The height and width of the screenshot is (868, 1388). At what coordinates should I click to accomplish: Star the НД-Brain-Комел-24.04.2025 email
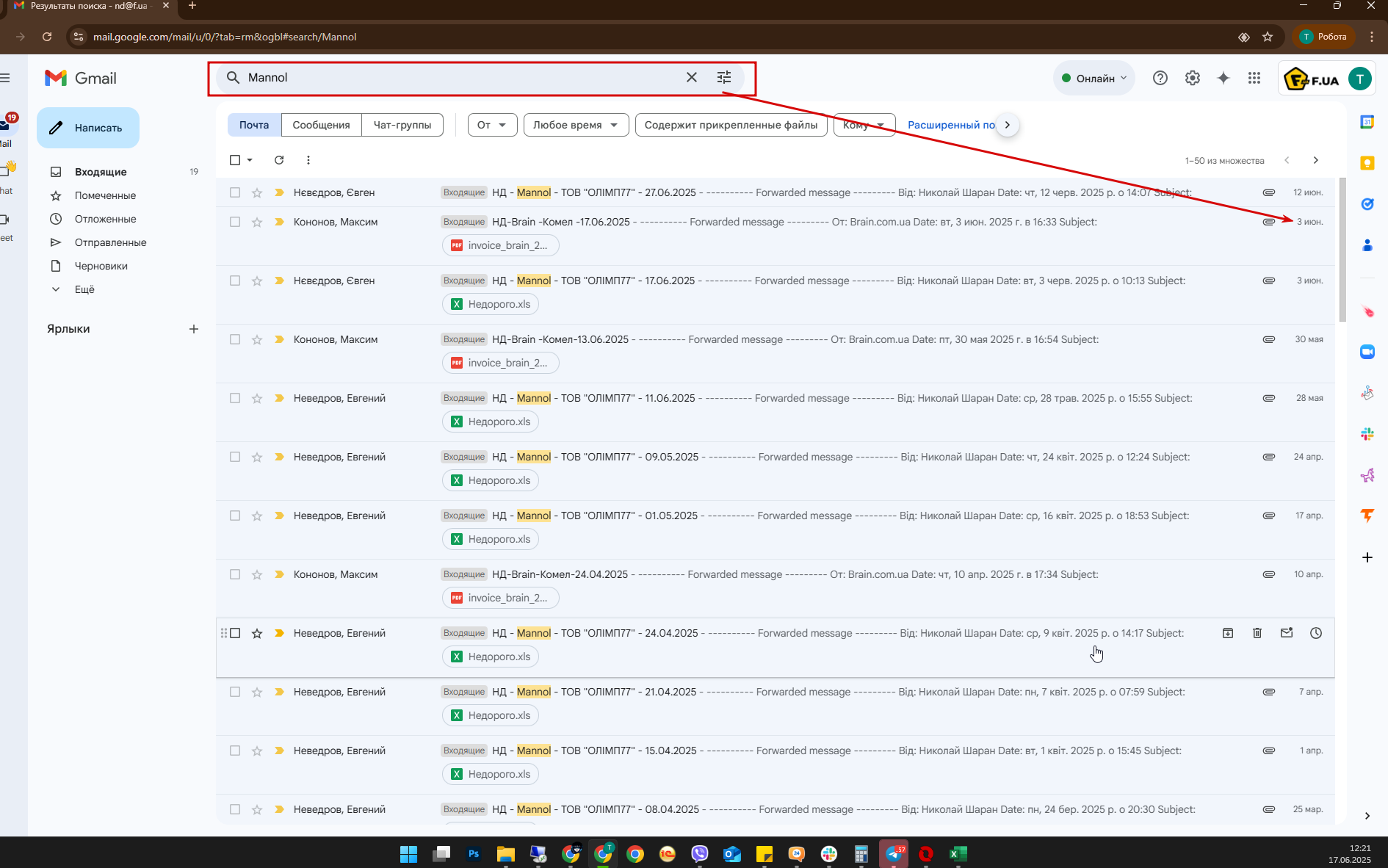coord(257,574)
